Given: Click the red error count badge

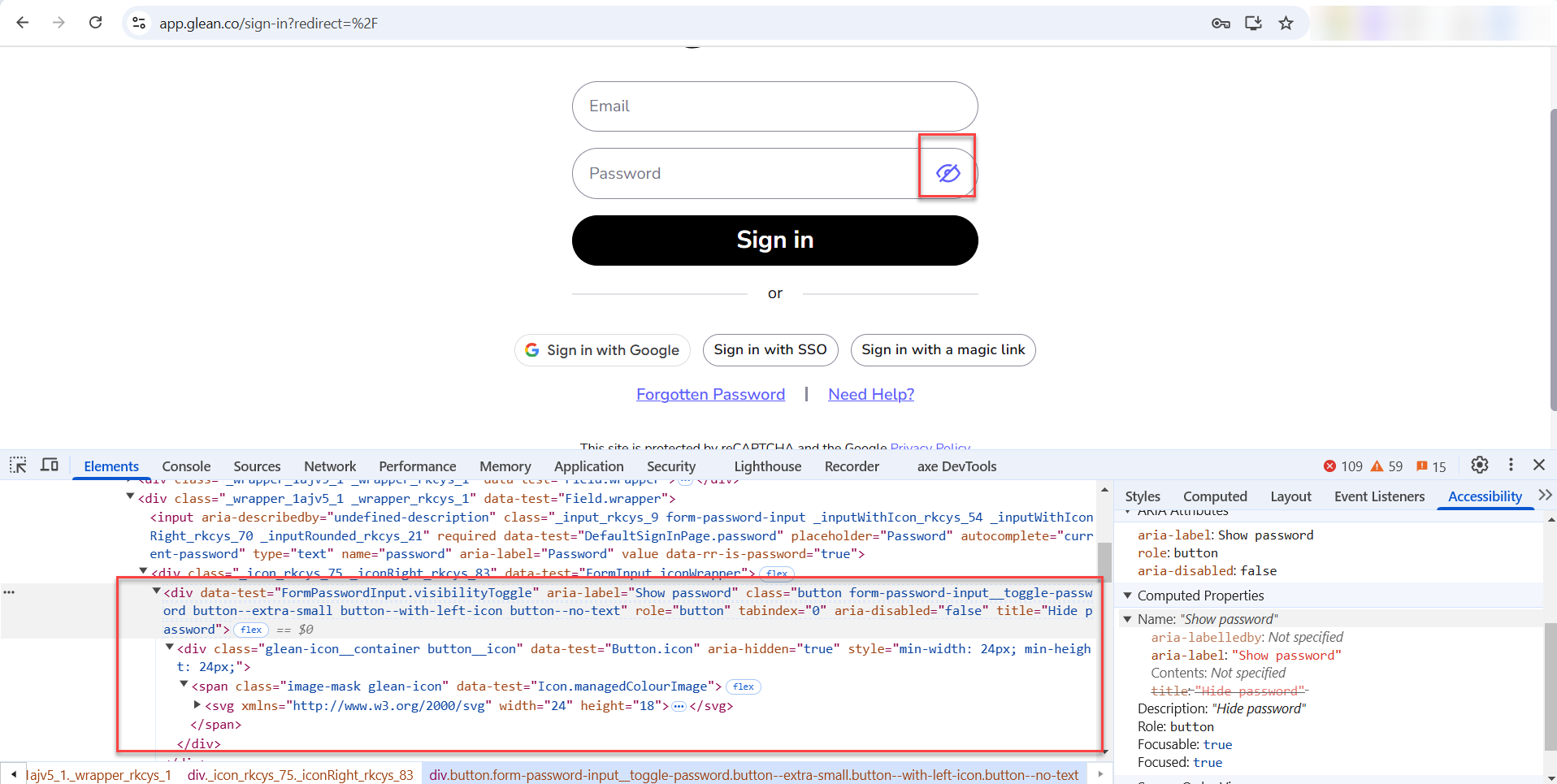Looking at the screenshot, I should (1342, 466).
